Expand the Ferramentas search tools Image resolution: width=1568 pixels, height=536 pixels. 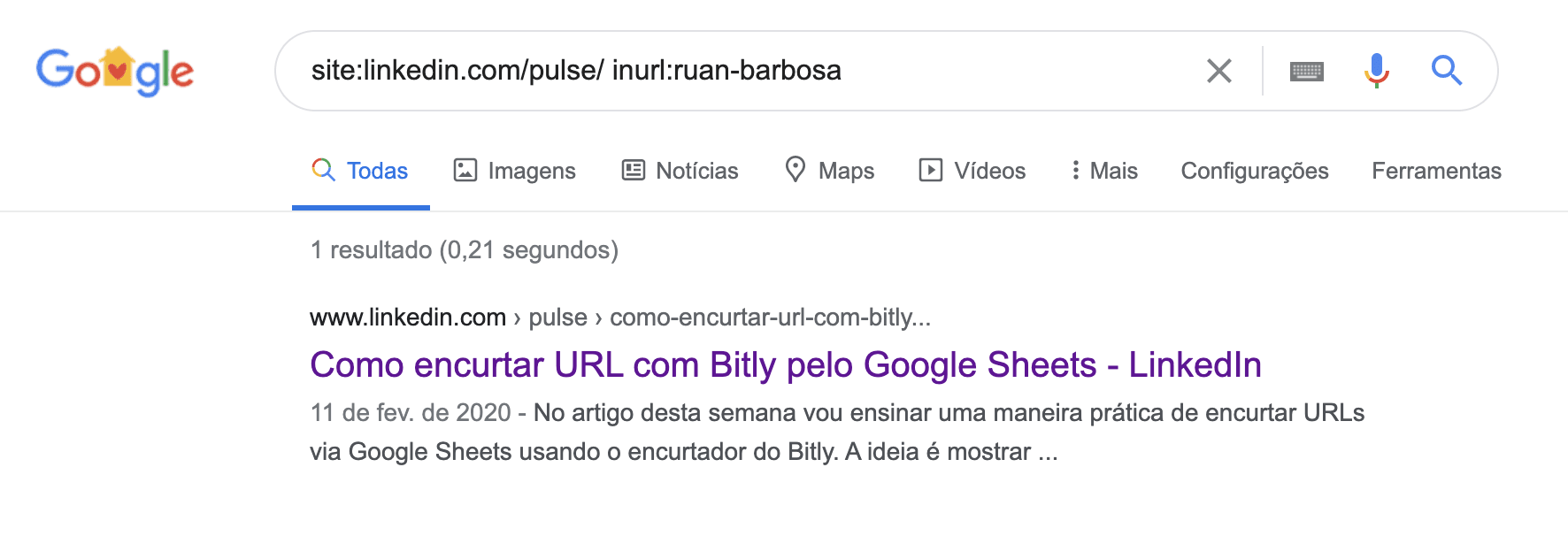[1435, 171]
